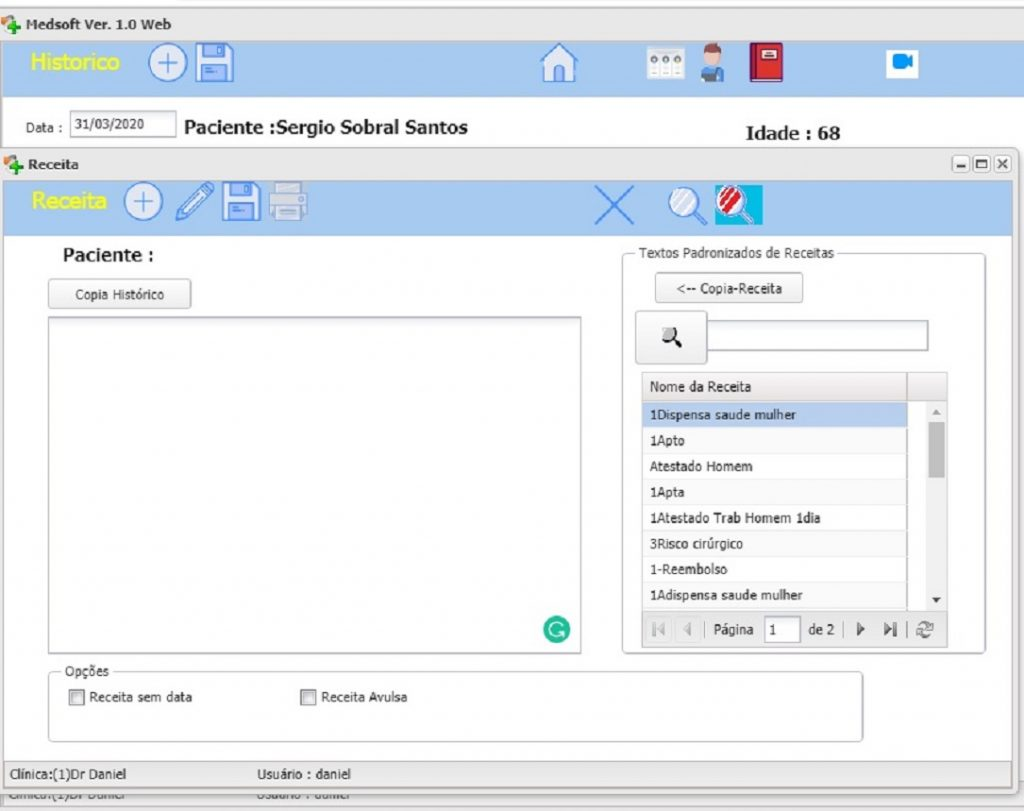Save the receita with floppy disk icon

241,202
